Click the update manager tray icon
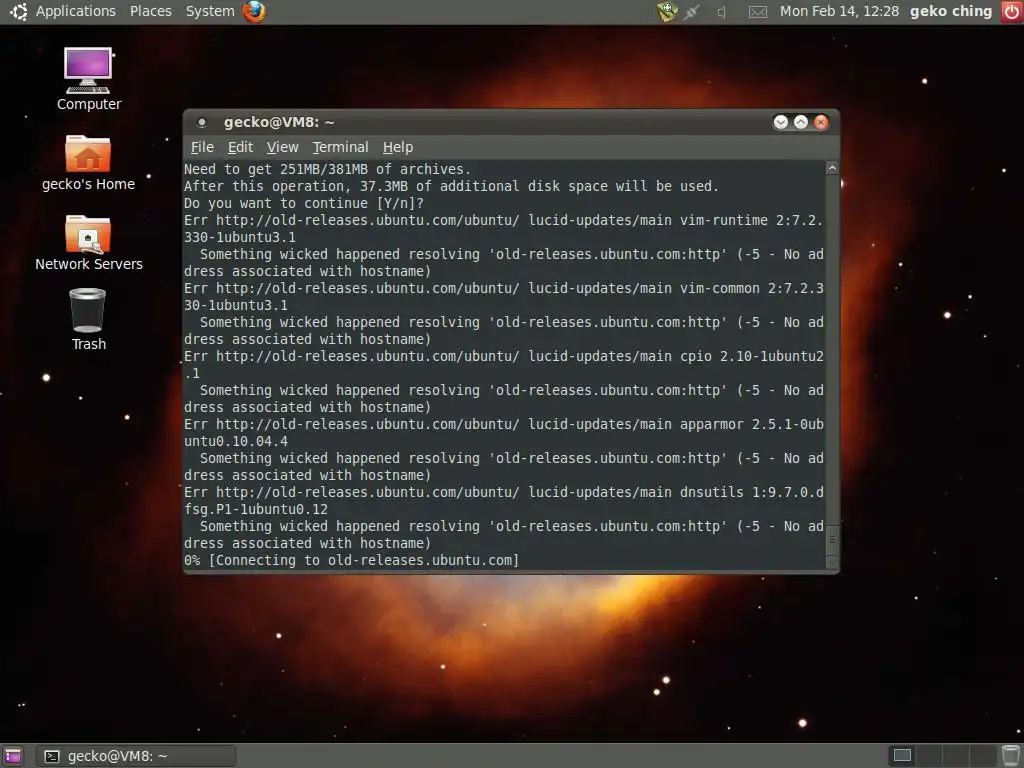The image size is (1024, 768). (x=667, y=11)
